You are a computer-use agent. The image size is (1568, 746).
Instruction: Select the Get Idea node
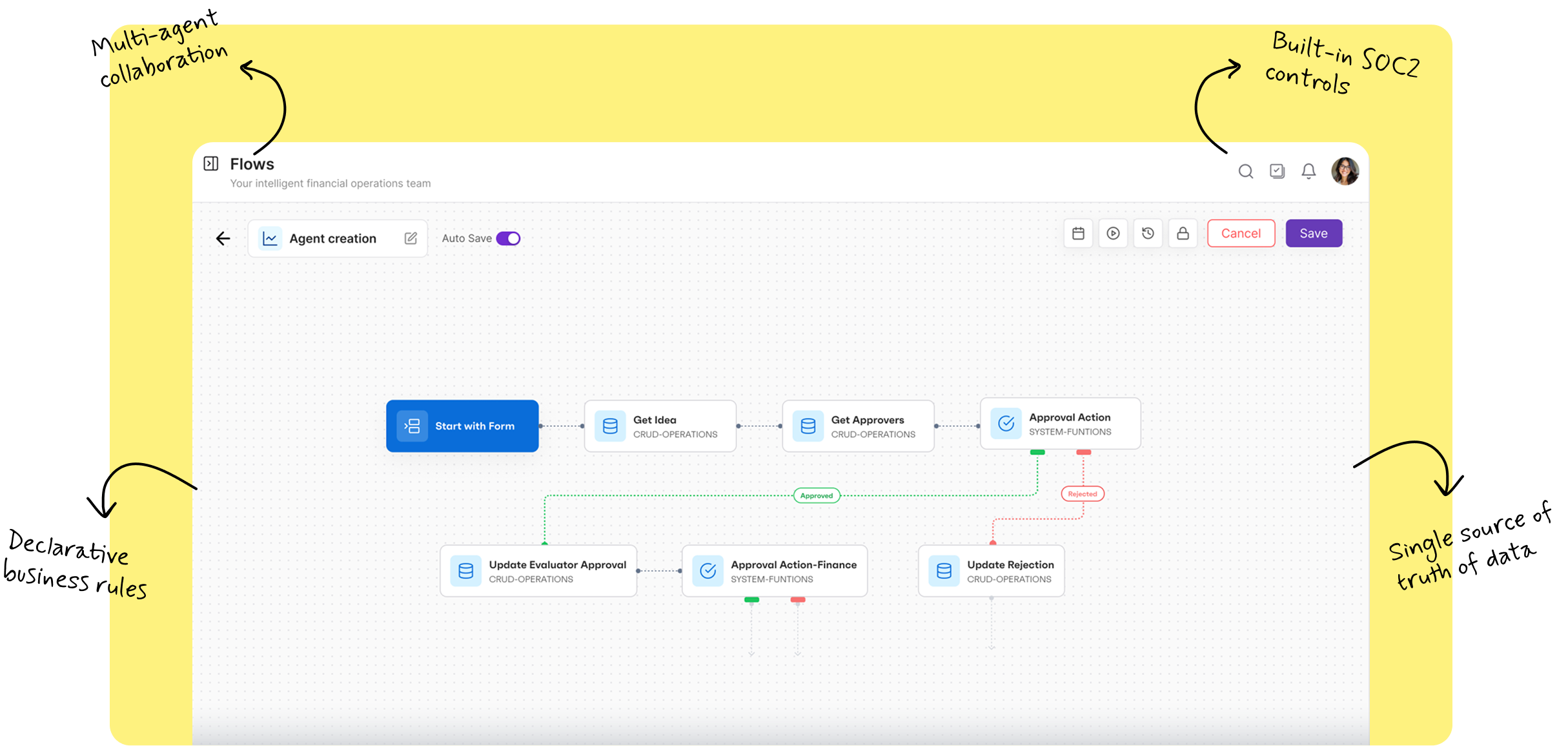coord(660,426)
